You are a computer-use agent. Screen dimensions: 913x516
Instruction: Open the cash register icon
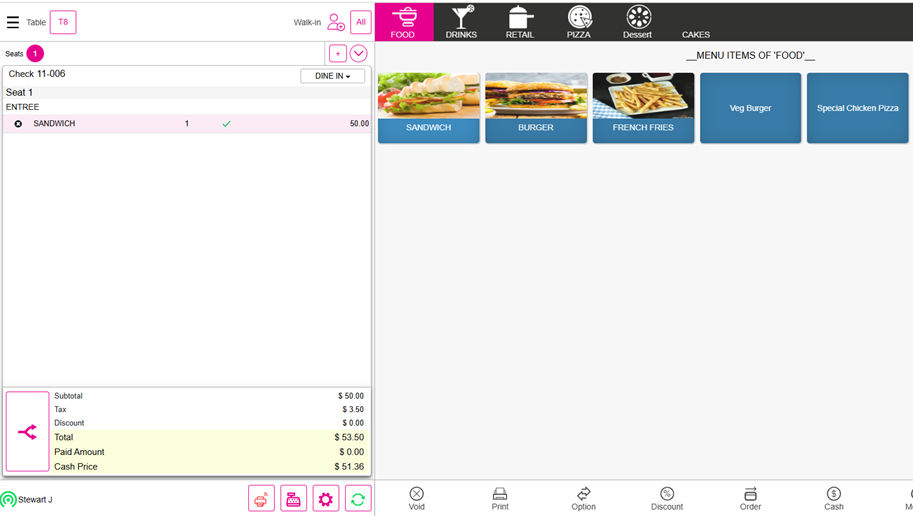(293, 499)
